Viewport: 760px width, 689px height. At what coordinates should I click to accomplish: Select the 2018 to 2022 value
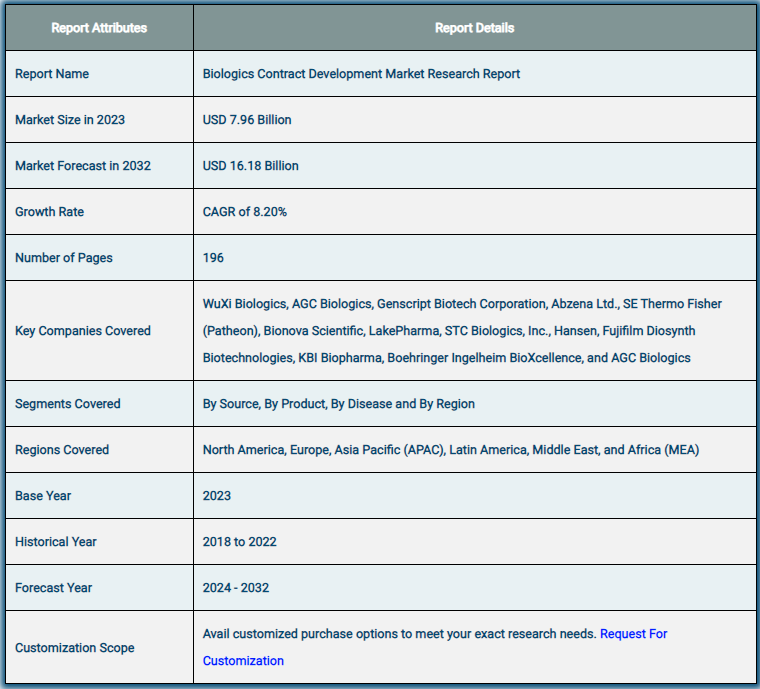tap(239, 542)
